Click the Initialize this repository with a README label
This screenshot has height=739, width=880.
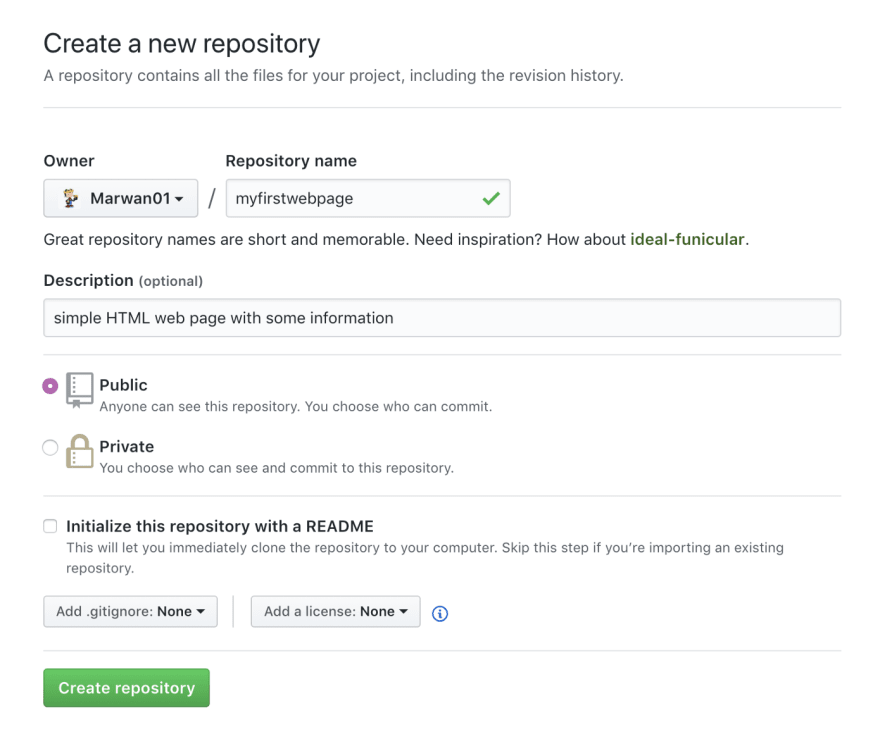(220, 526)
